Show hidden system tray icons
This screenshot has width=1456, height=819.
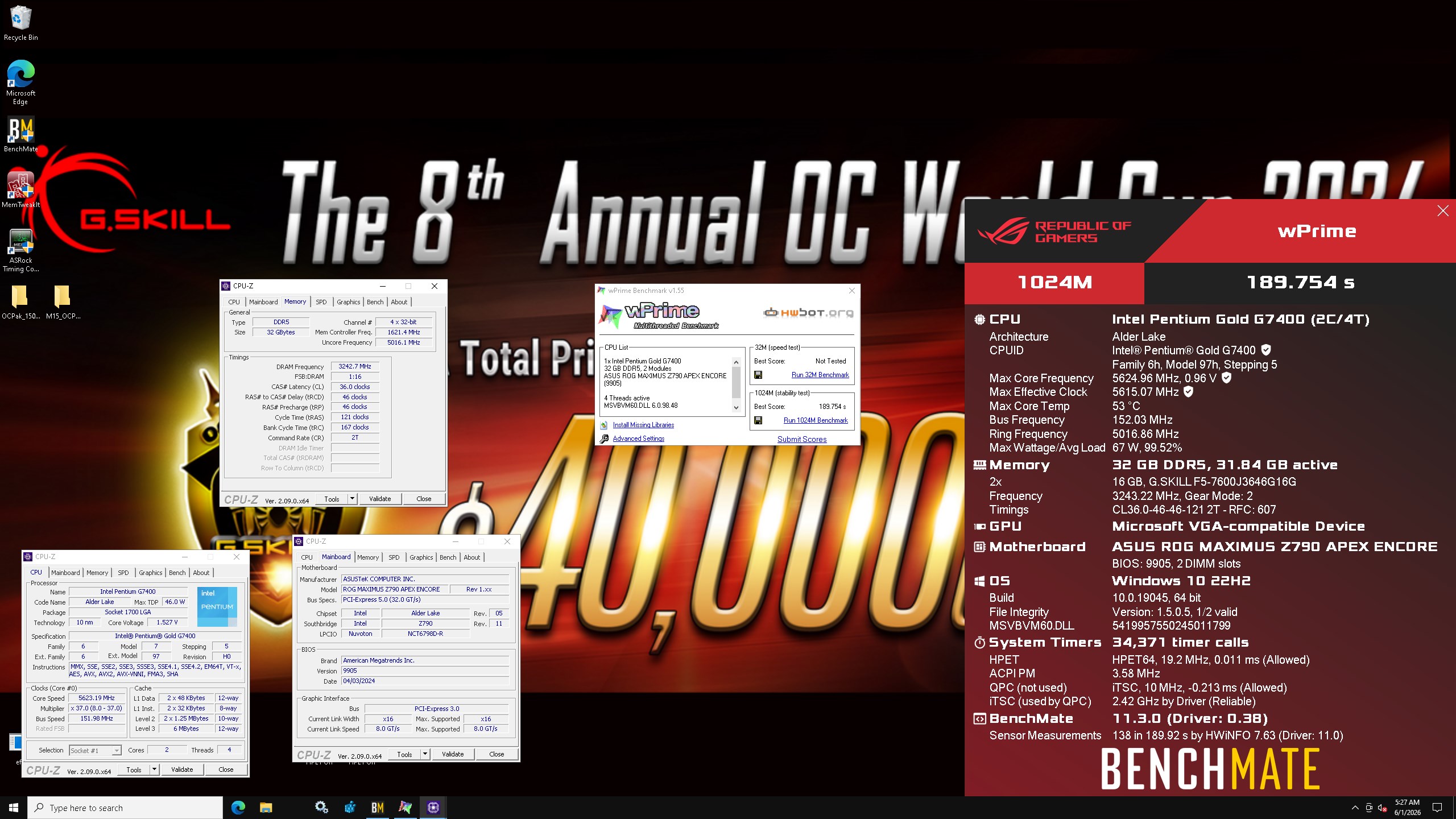[x=1355, y=808]
